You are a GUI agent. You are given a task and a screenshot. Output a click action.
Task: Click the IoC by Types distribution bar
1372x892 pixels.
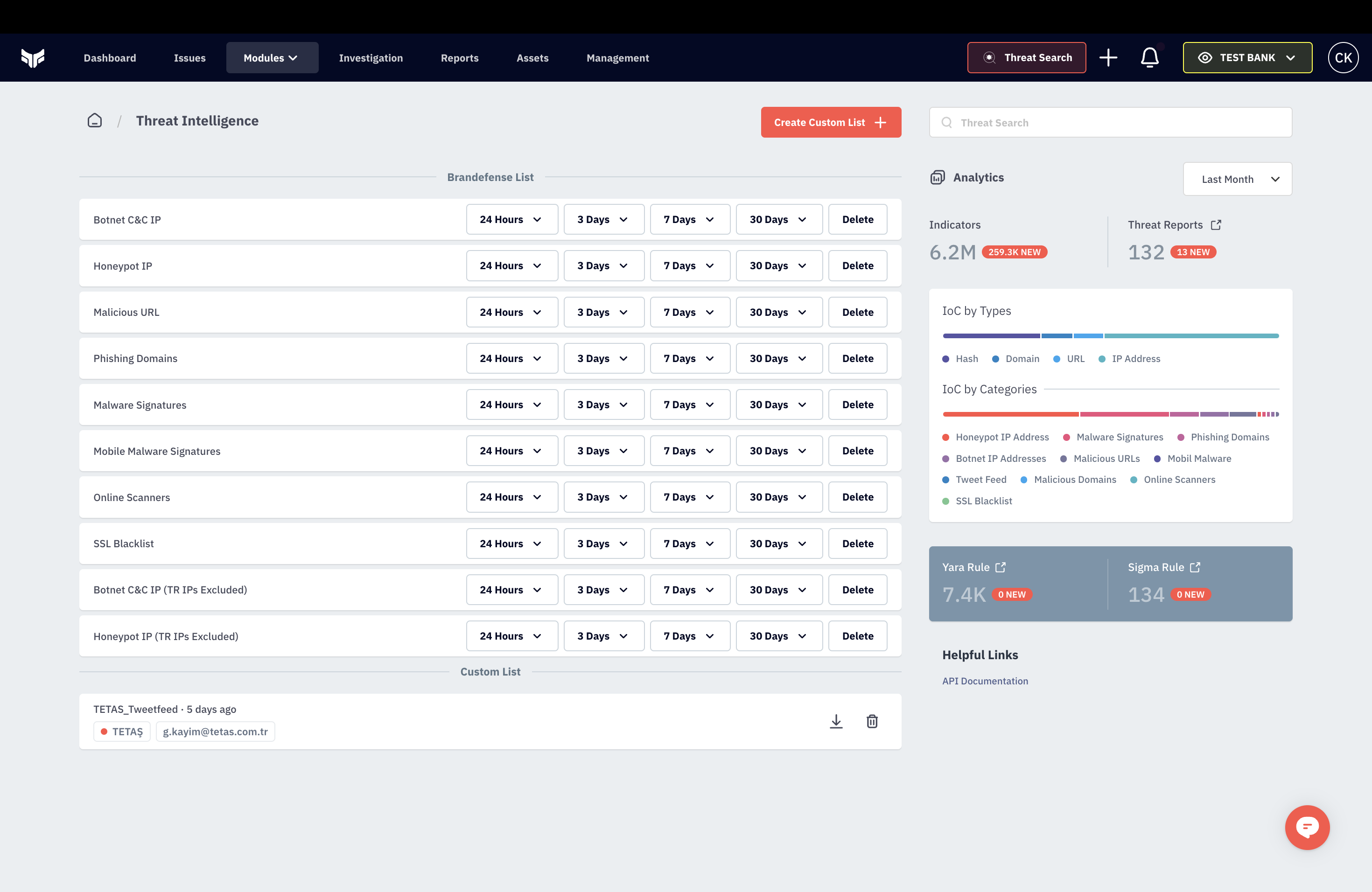point(1110,336)
